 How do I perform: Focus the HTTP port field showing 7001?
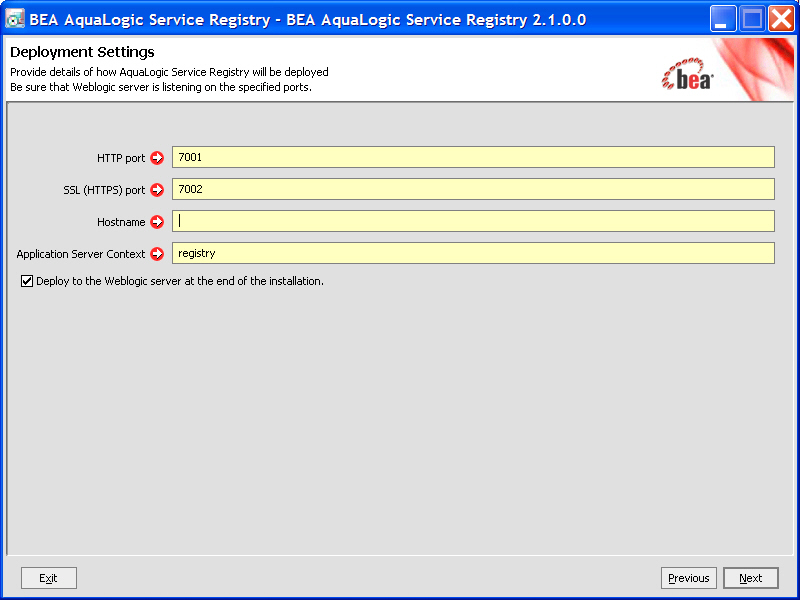(473, 157)
